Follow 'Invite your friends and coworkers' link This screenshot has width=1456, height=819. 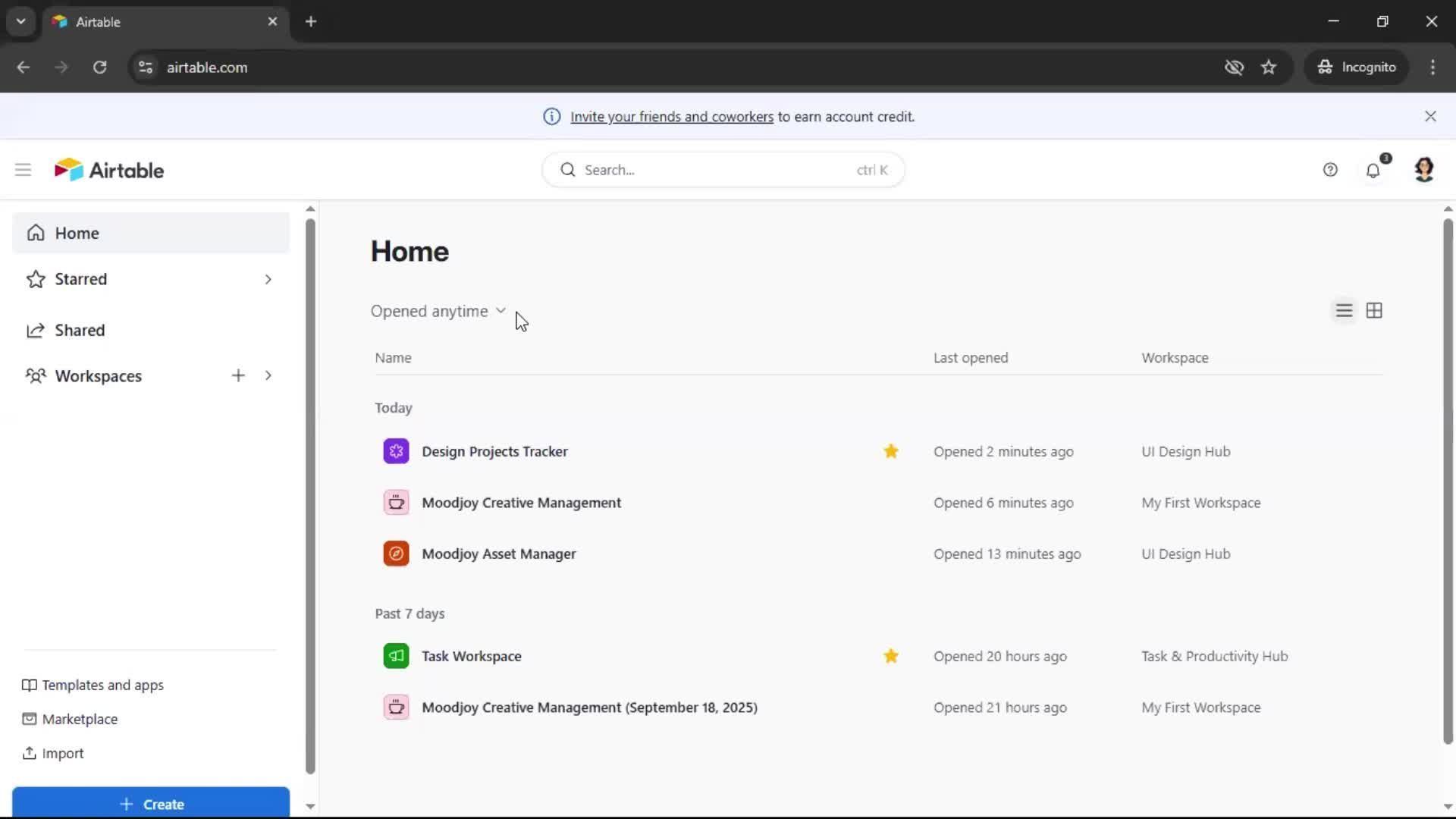(x=671, y=117)
